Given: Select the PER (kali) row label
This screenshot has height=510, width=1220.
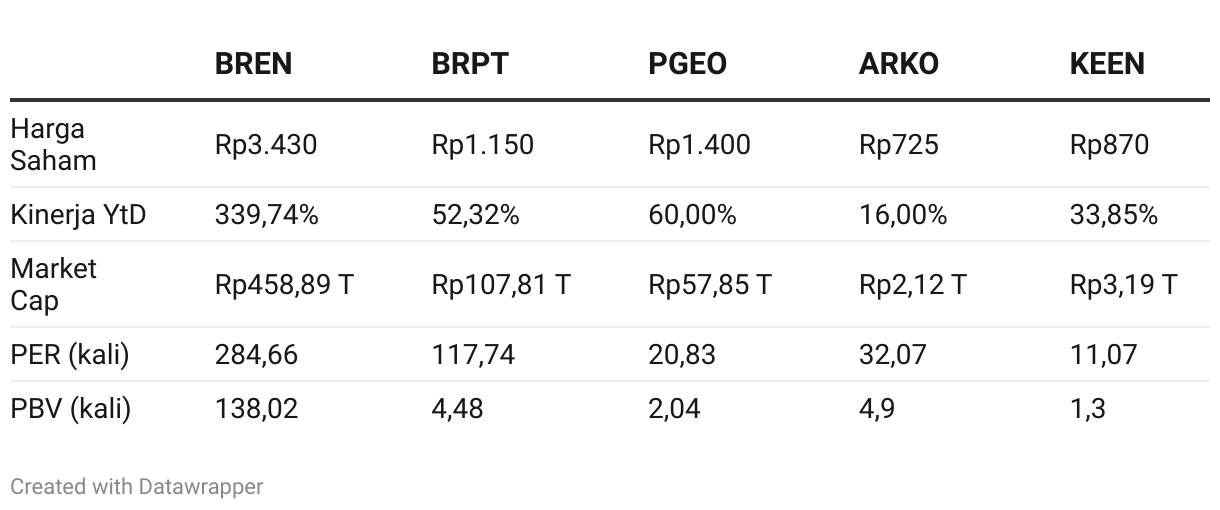Looking at the screenshot, I should click(x=70, y=355).
